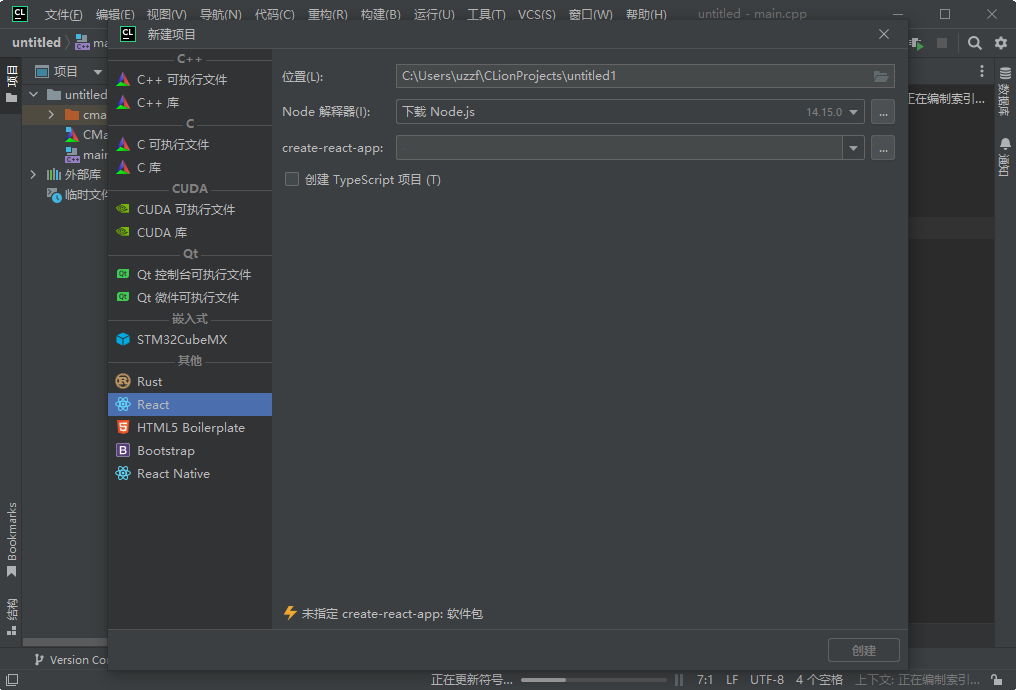
Task: Select Bootstrap project type
Action: point(189,450)
